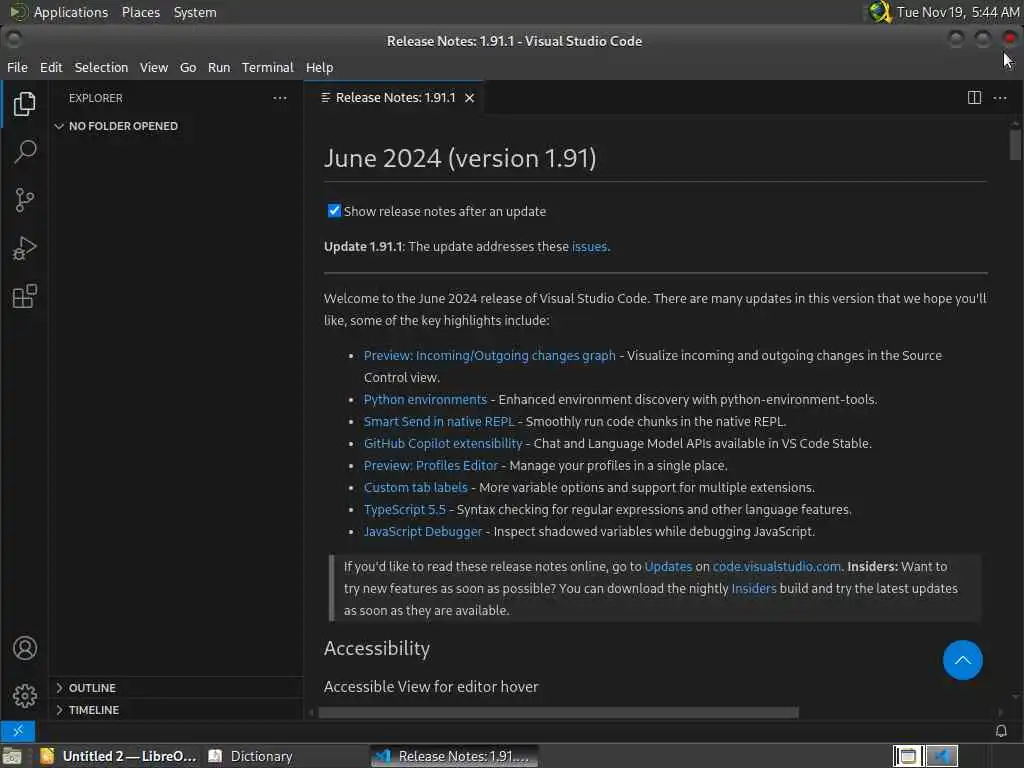This screenshot has height=768, width=1024.
Task: Click the scroll-to-top round blue button
Action: tap(962, 660)
